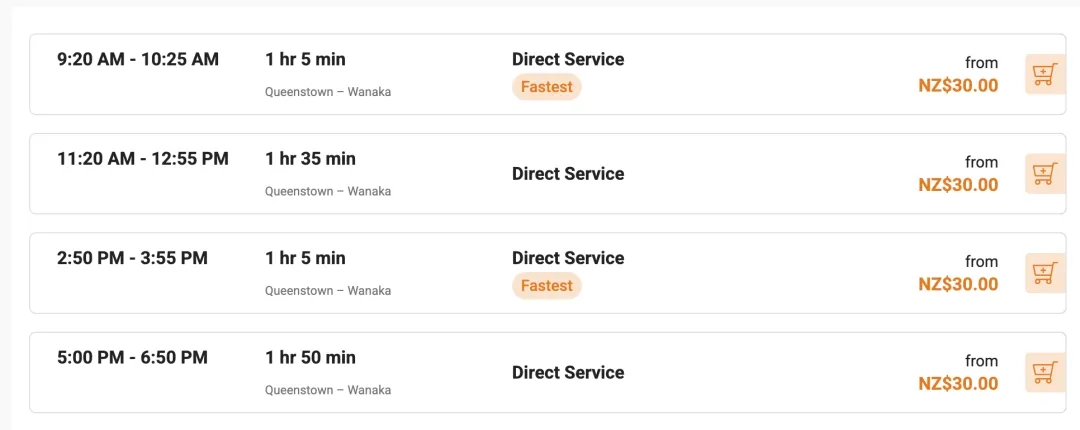Screen dimensions: 1080x430
Task: Add the 5:00 PM service to cart
Action: point(1045,372)
